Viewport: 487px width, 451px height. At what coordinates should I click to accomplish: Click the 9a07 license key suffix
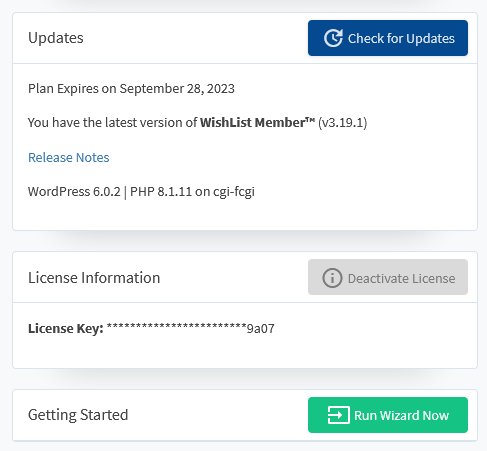tap(260, 329)
